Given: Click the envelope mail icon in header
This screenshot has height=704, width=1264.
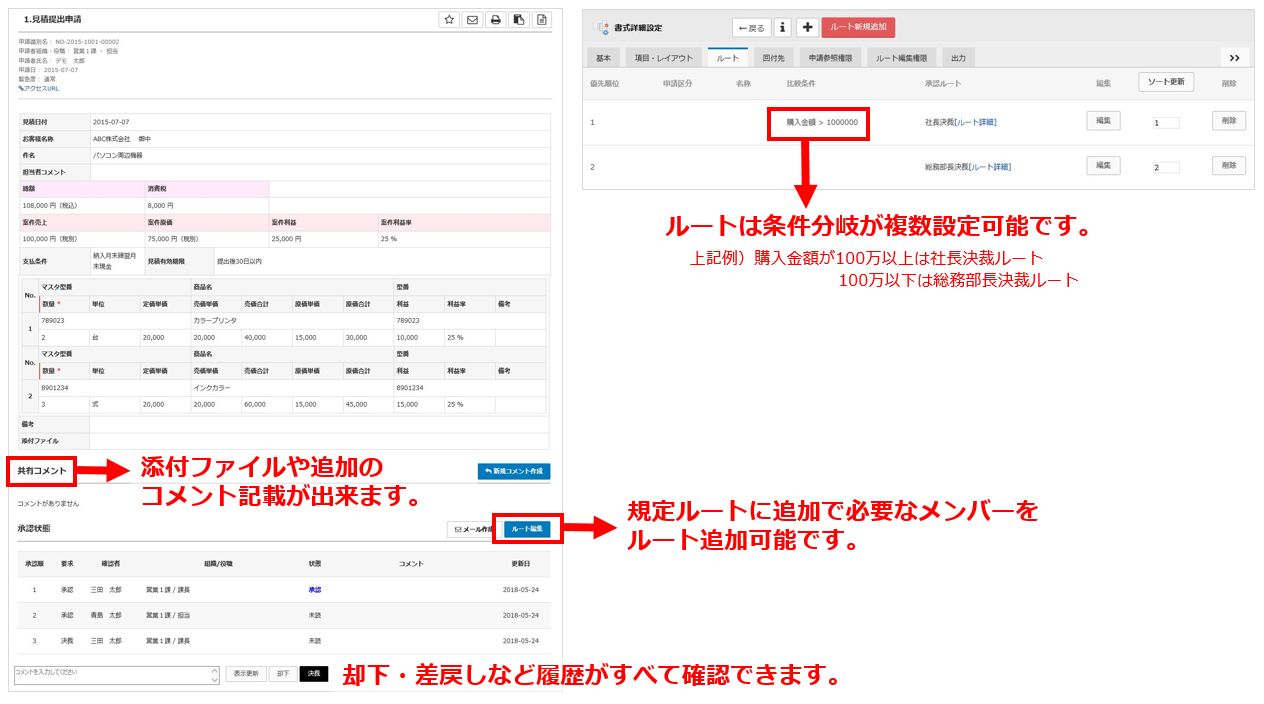Looking at the screenshot, I should click(x=472, y=20).
